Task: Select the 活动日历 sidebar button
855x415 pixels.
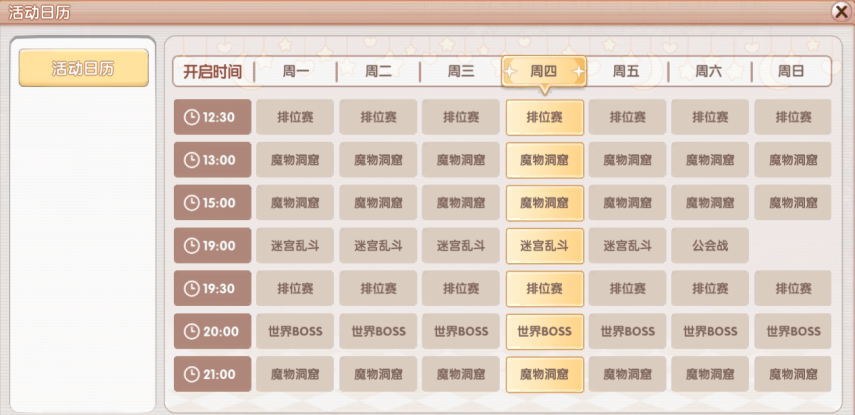Action: pos(83,68)
